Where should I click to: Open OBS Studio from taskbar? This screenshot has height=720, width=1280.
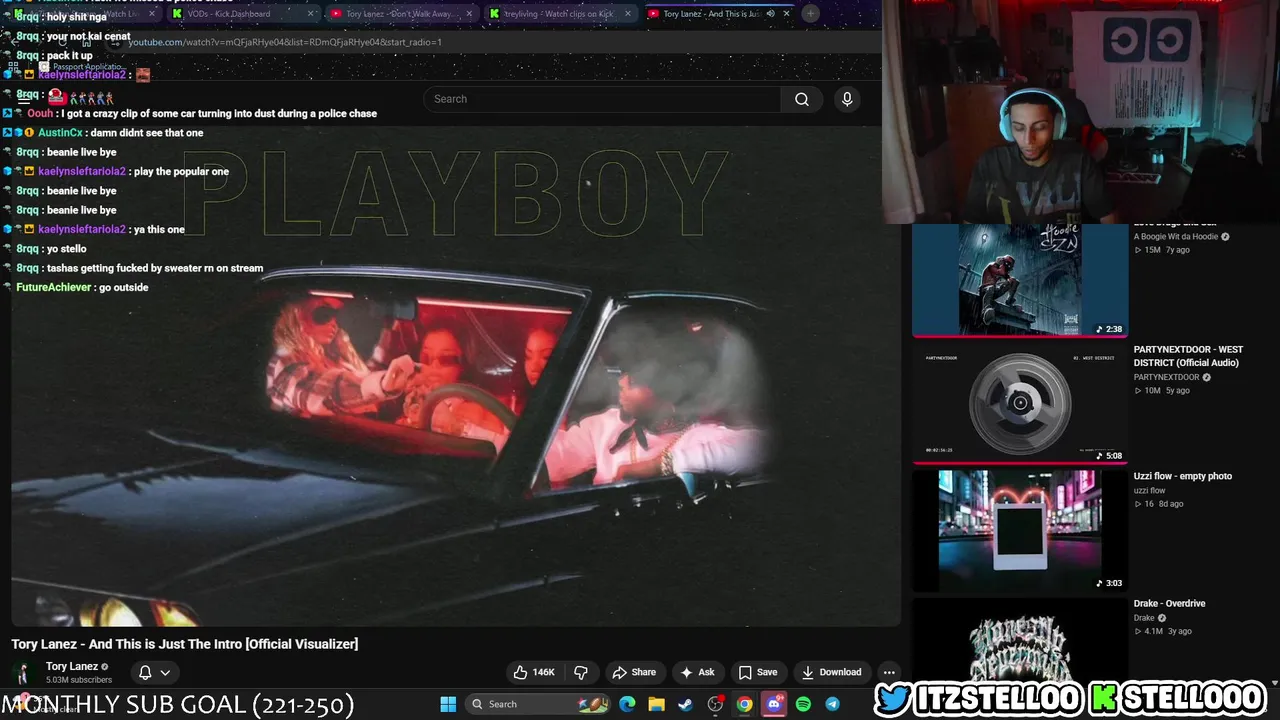[x=715, y=704]
